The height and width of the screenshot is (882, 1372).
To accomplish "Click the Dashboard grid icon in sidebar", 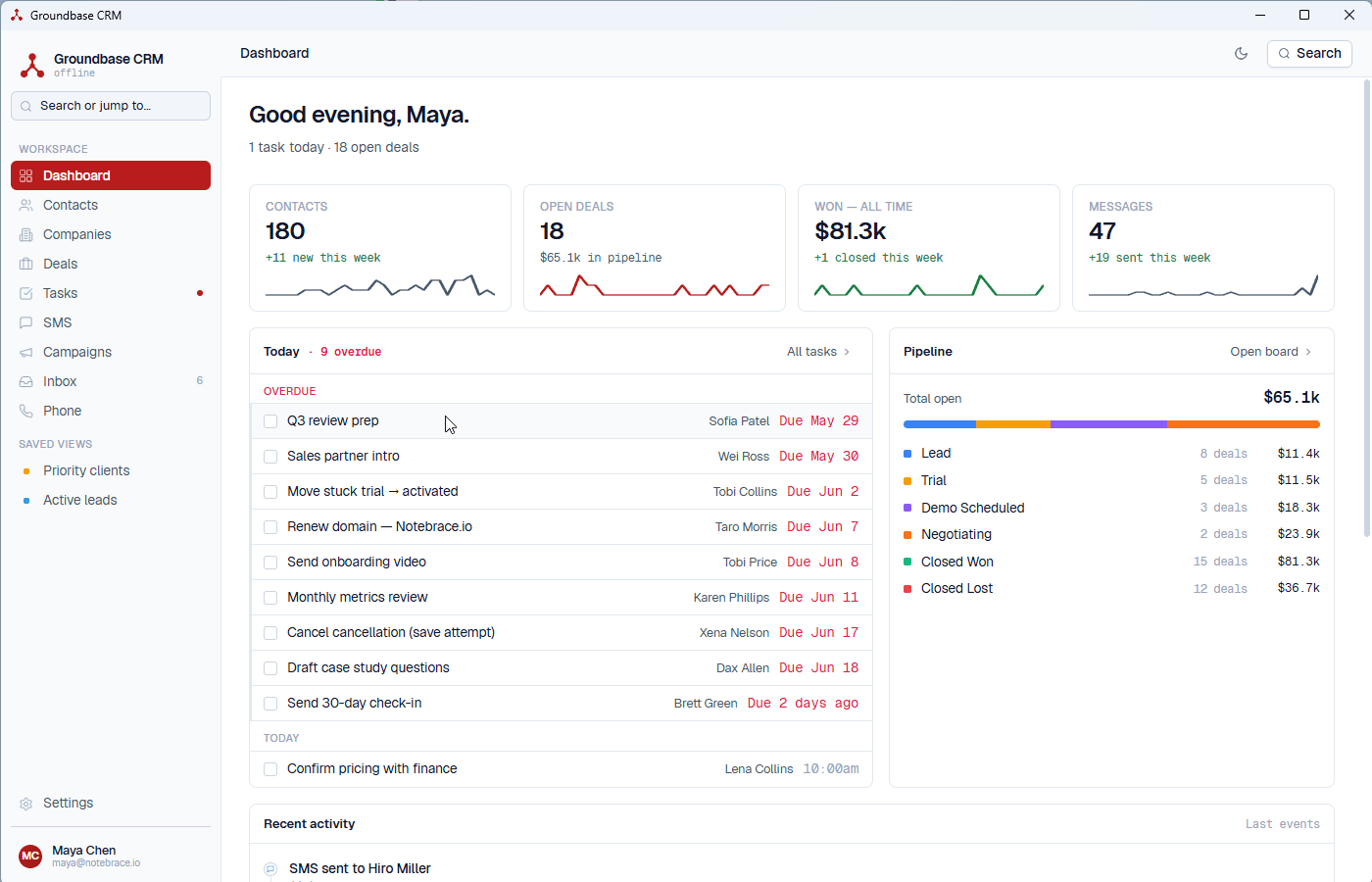I will coord(26,175).
